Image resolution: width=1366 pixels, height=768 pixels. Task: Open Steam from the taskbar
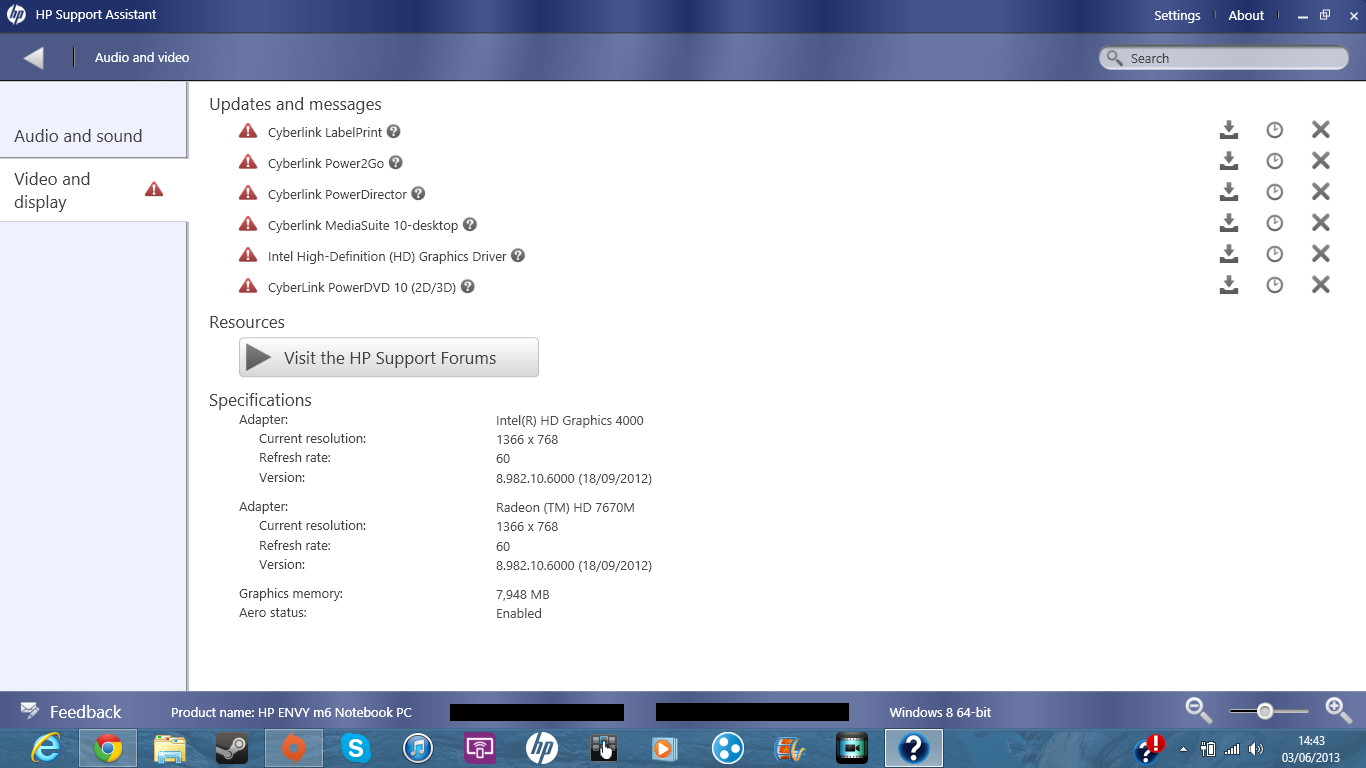[232, 748]
